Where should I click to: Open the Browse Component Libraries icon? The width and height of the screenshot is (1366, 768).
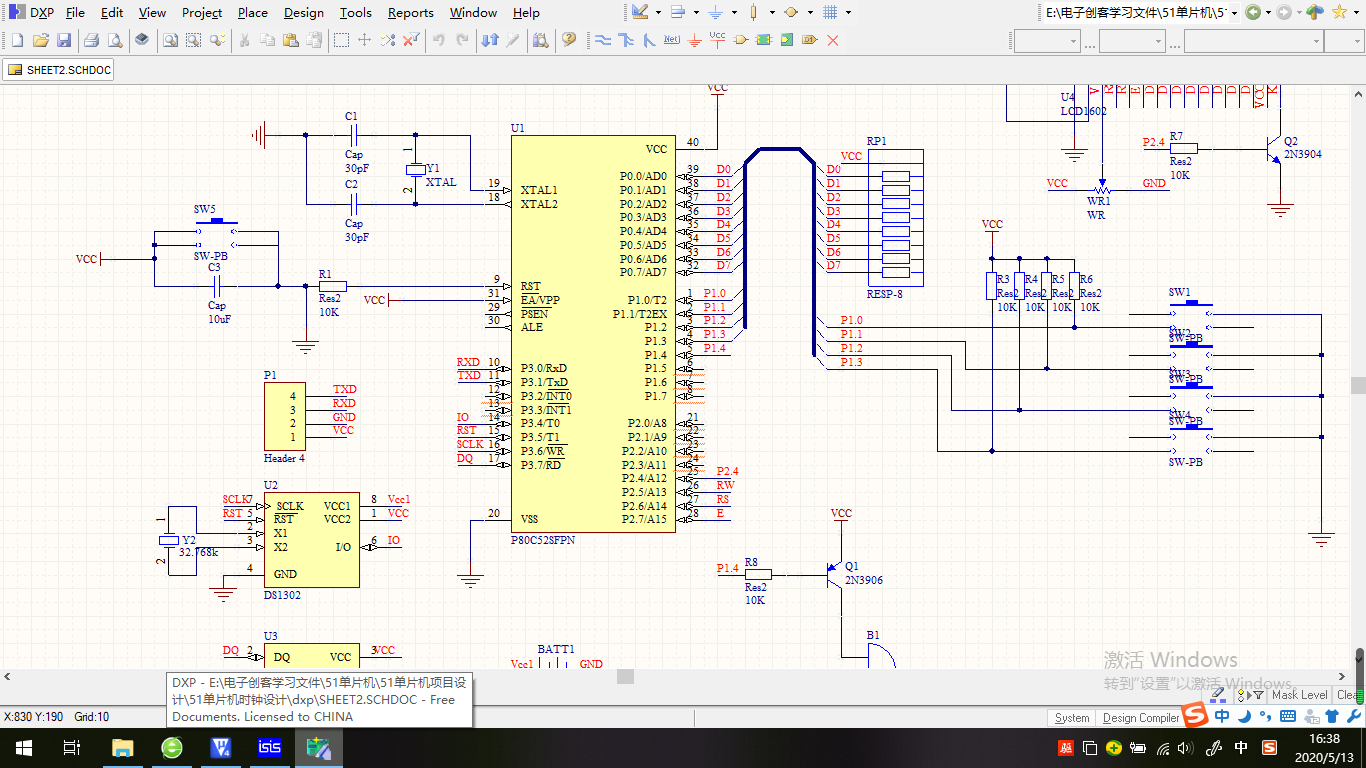541,40
